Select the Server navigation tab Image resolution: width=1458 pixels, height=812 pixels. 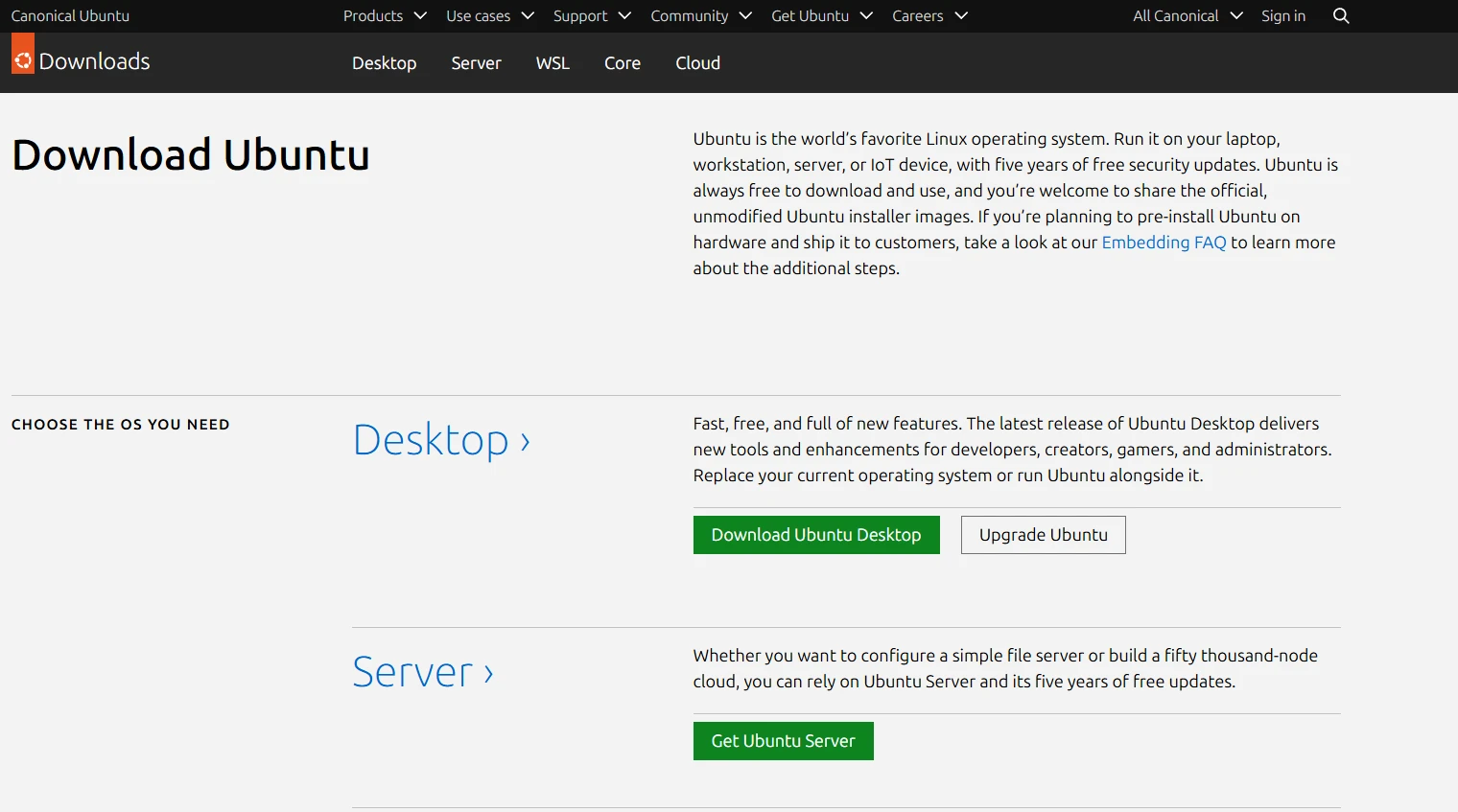point(476,63)
